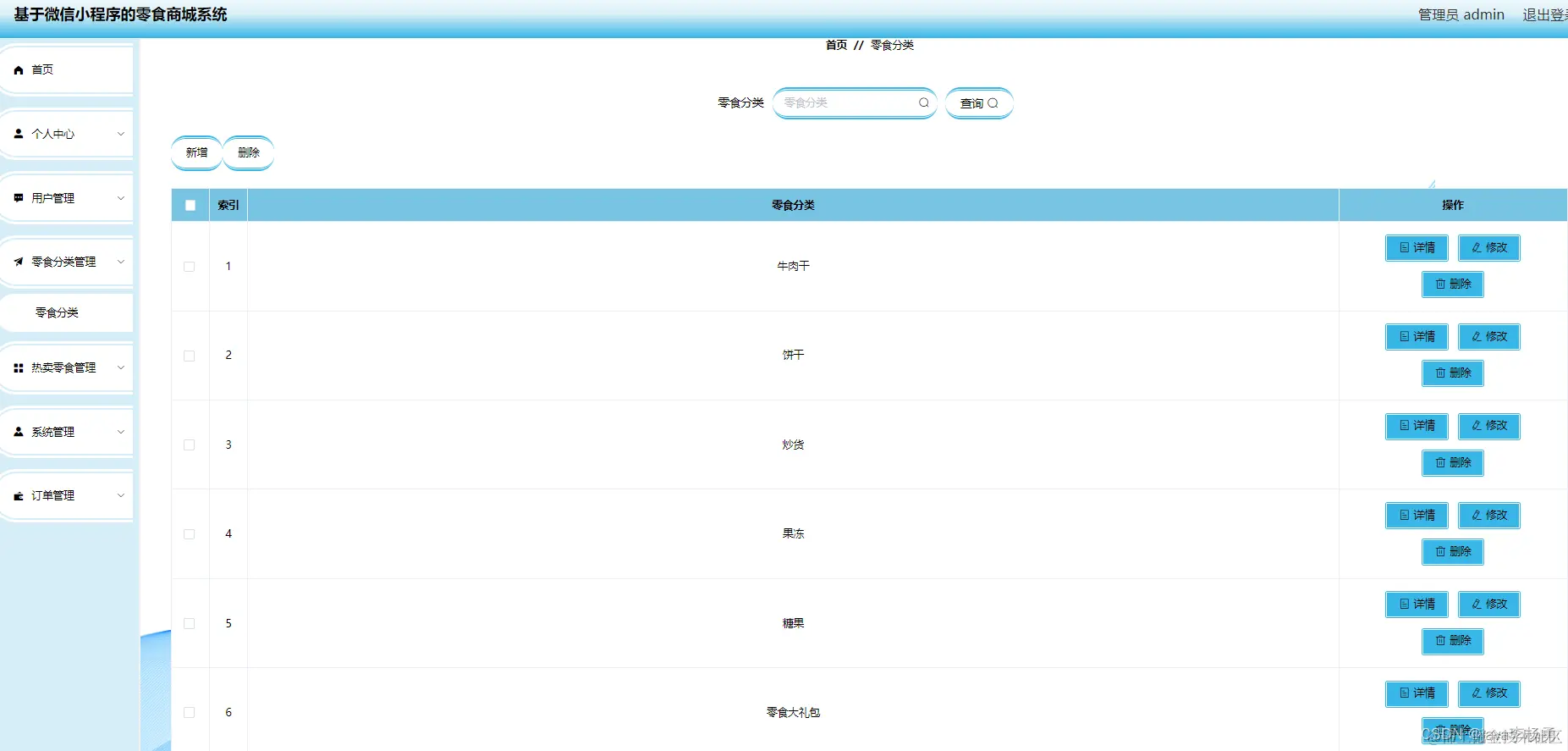Open 详情 for 饼干 row
This screenshot has height=751, width=1568.
(x=1417, y=337)
